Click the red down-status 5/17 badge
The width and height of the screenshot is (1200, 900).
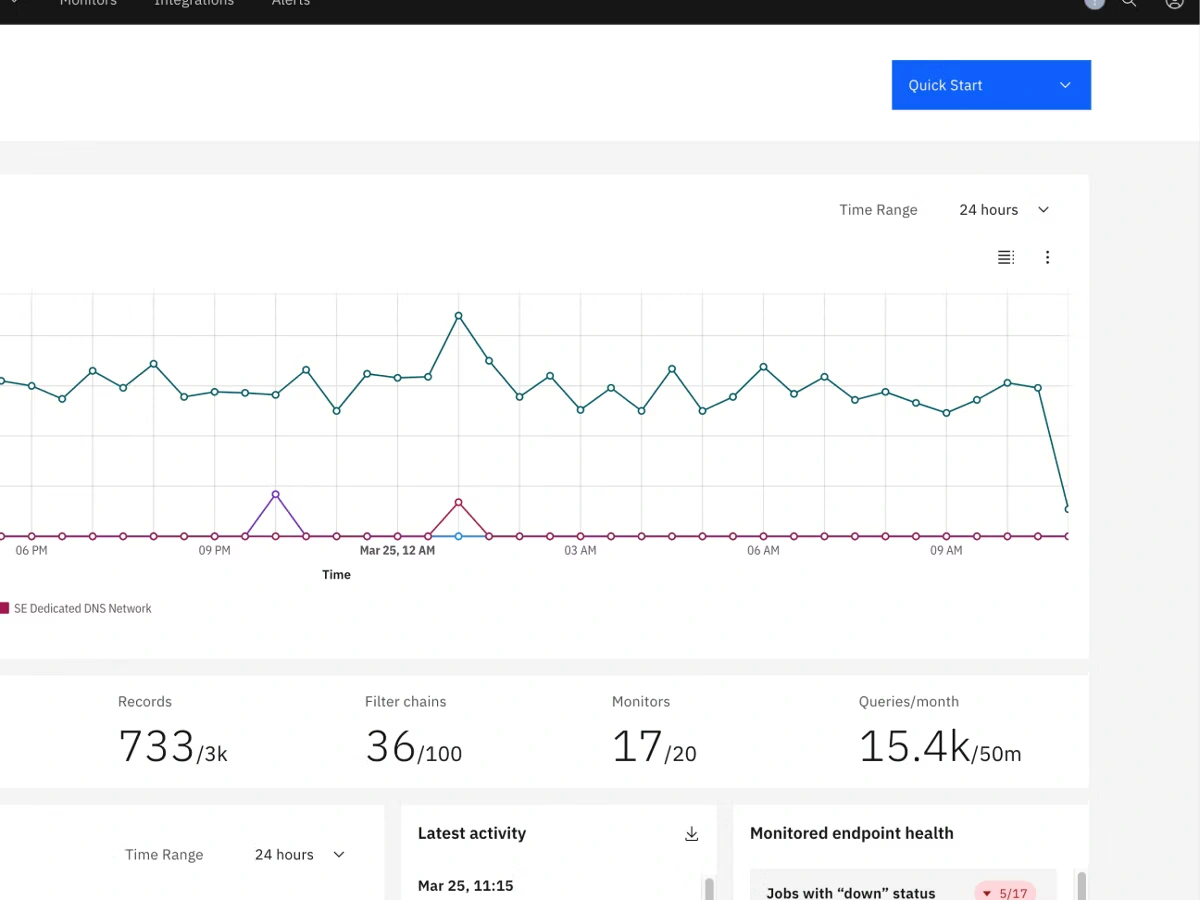coord(1005,892)
